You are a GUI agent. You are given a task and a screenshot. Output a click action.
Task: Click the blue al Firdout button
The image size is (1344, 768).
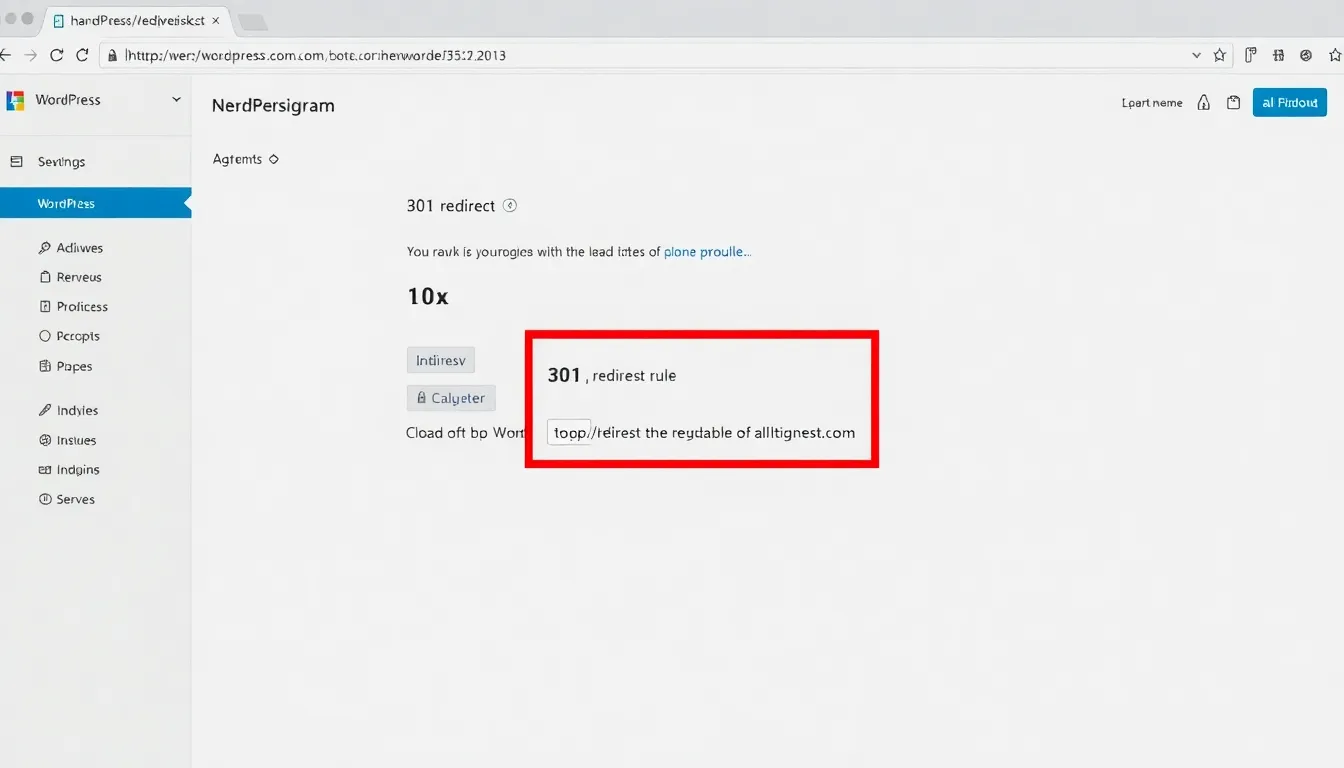pos(1289,101)
